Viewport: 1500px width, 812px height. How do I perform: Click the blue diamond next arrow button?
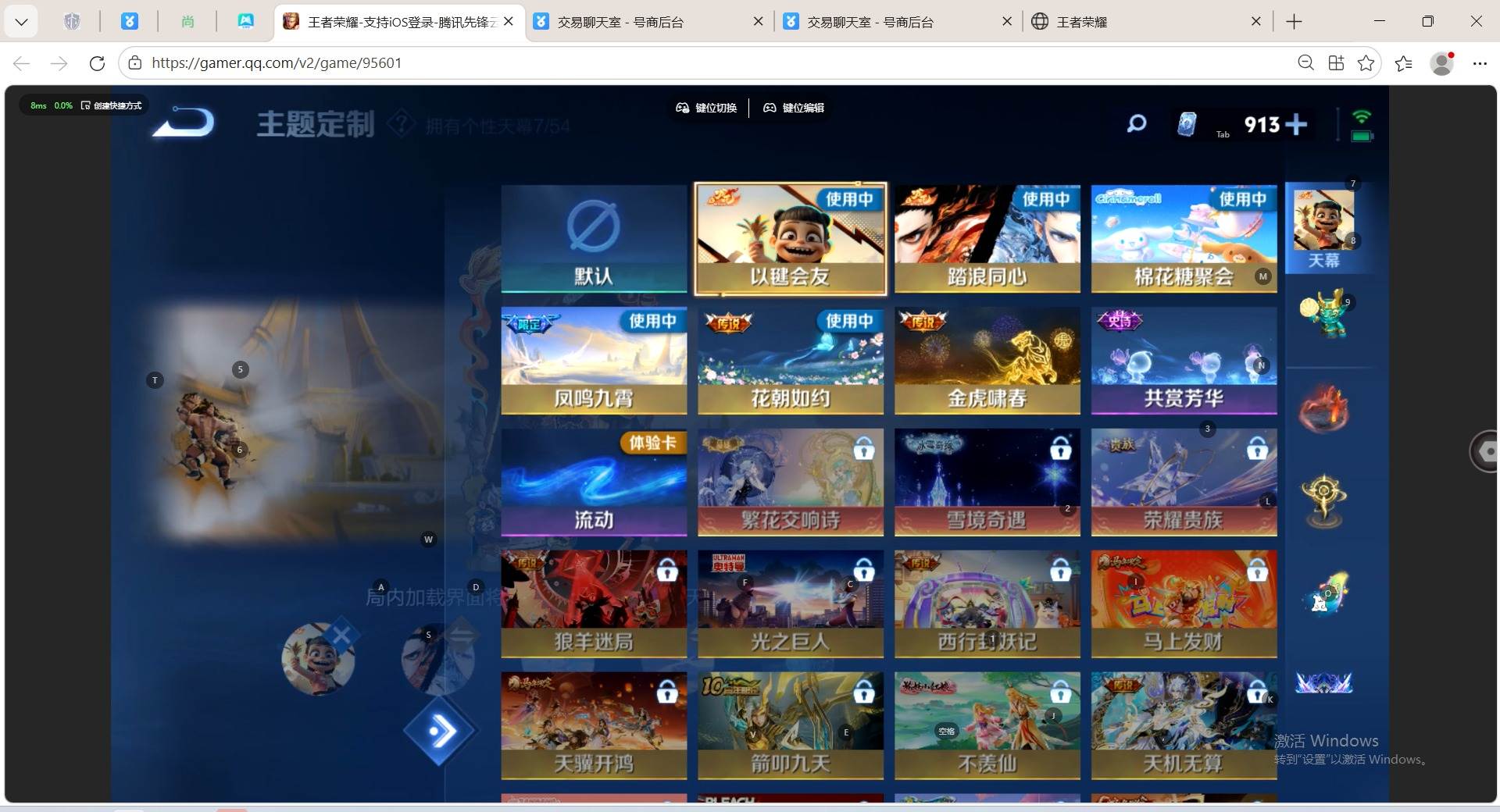(441, 732)
